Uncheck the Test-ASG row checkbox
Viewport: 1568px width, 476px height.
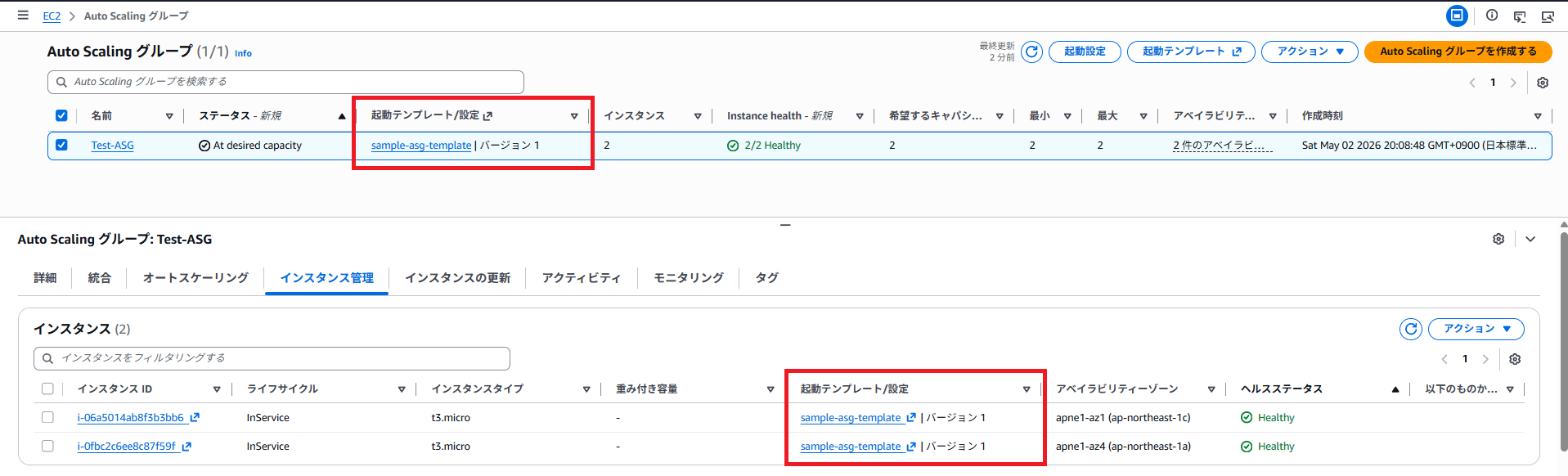click(61, 145)
